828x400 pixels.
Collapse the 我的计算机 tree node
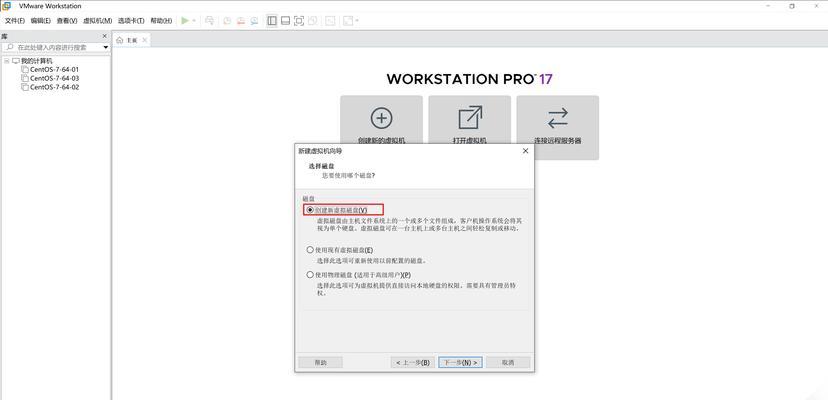click(x=6, y=61)
